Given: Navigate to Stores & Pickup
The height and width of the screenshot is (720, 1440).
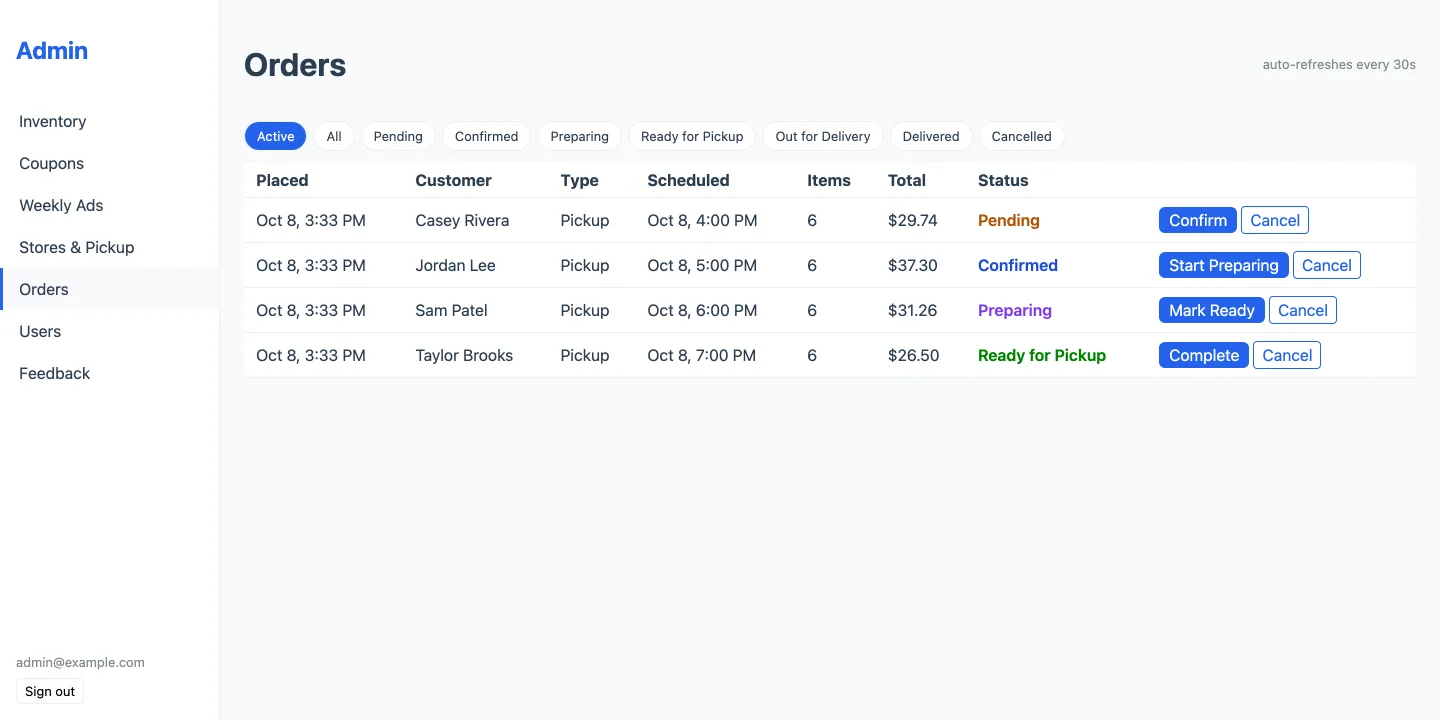Looking at the screenshot, I should pos(109,247).
